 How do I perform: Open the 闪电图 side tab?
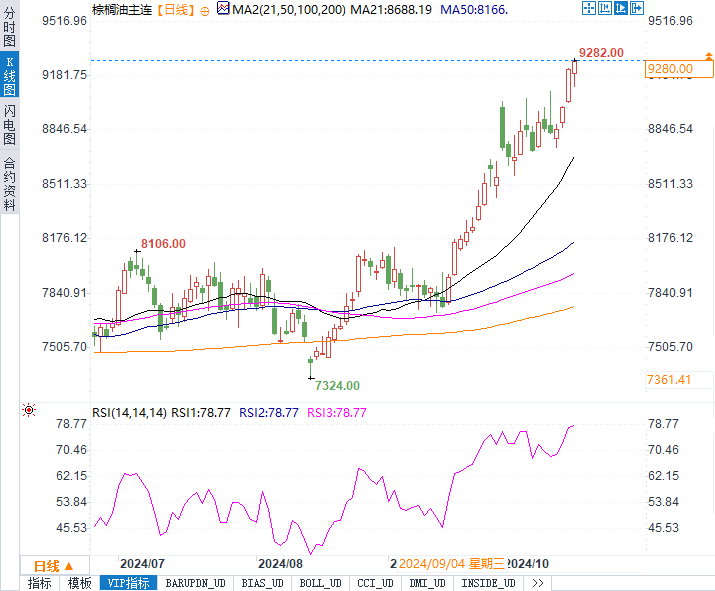pyautogui.click(x=9, y=126)
